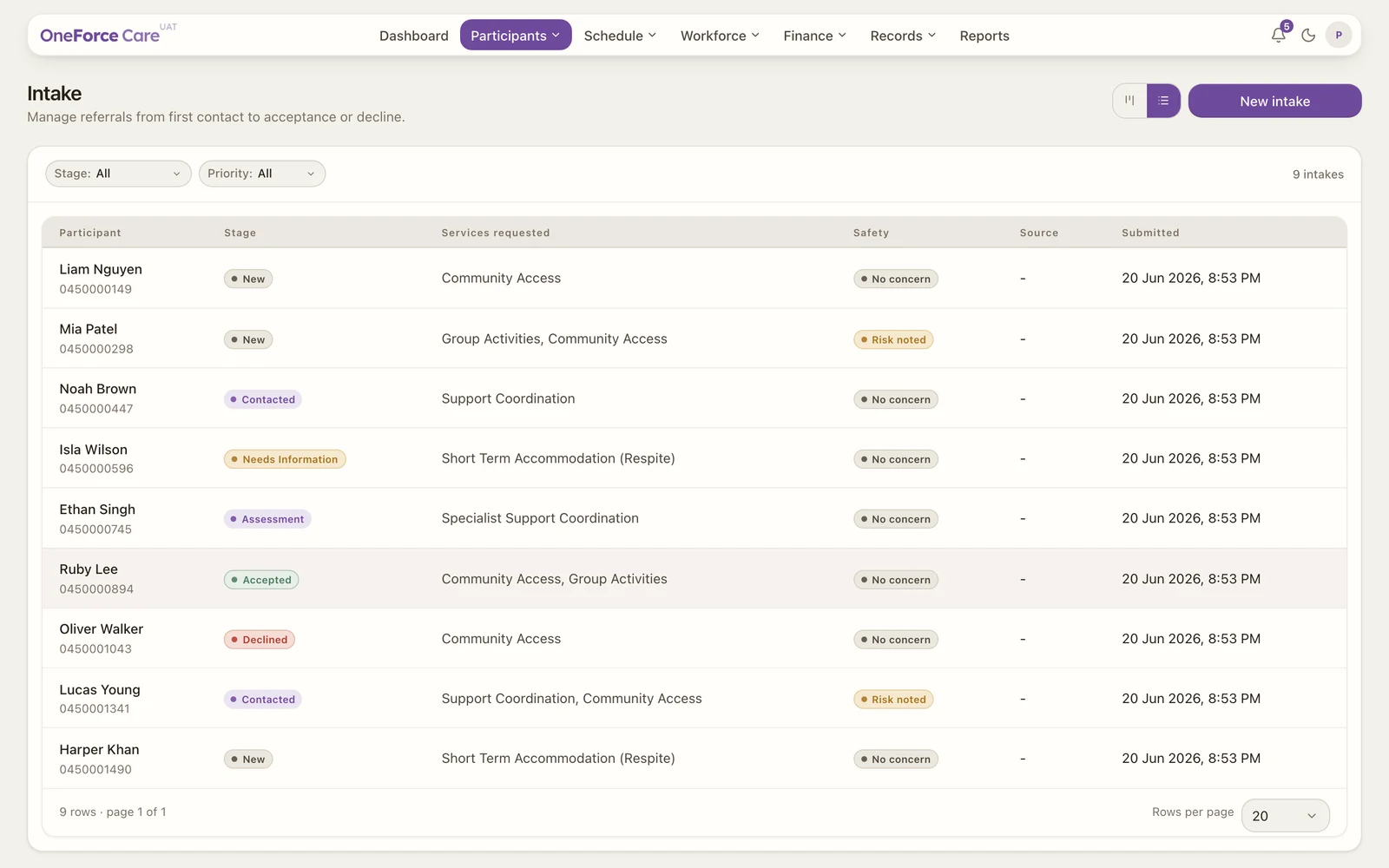Open the Reports page

tap(984, 36)
